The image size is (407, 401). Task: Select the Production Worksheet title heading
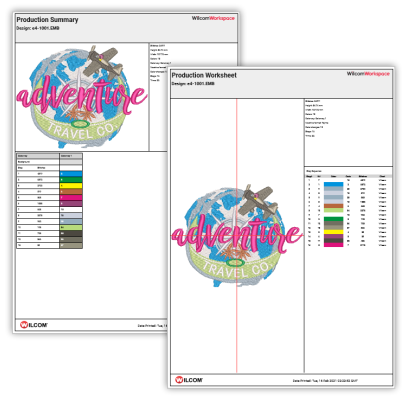point(204,75)
